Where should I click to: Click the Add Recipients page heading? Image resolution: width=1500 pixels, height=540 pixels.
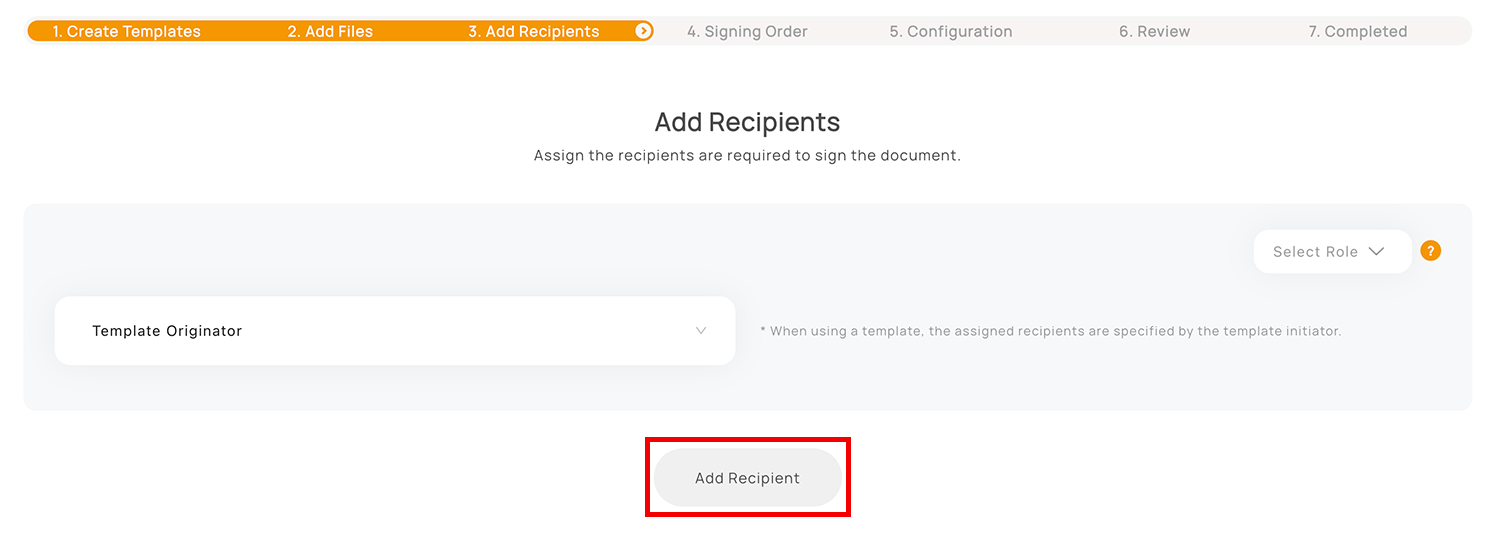(747, 122)
